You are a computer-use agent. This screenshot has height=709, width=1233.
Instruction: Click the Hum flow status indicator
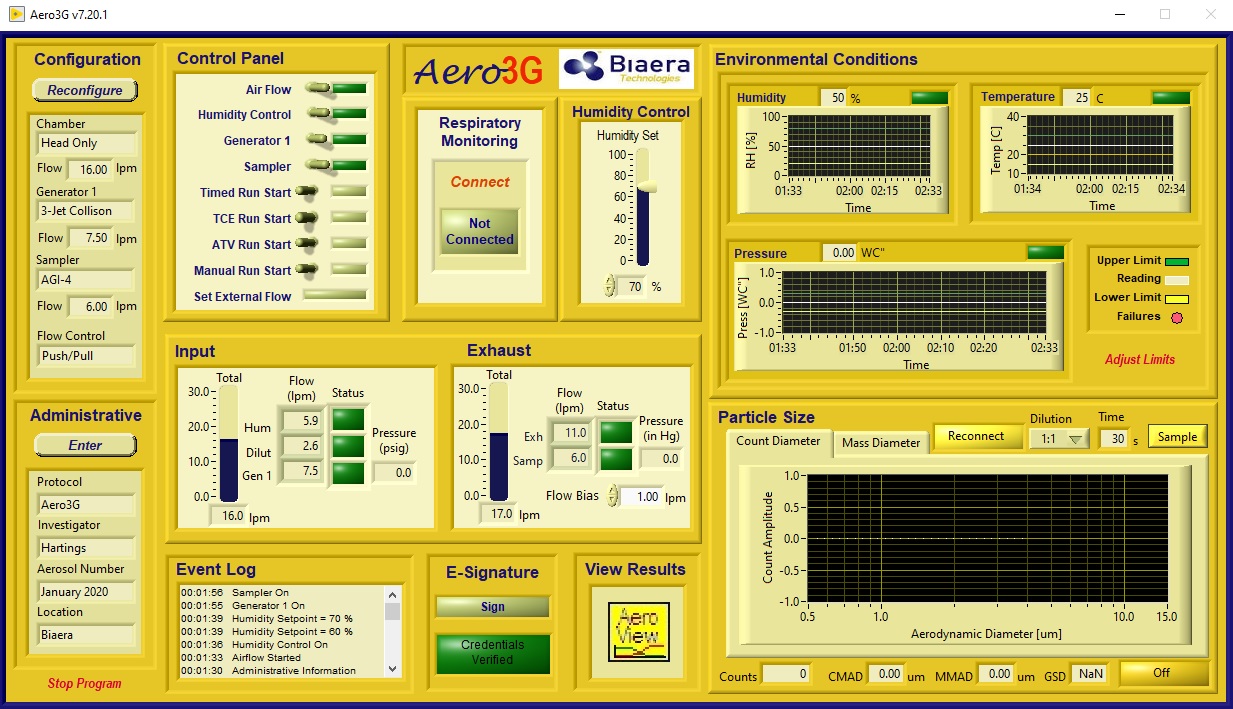[x=348, y=420]
